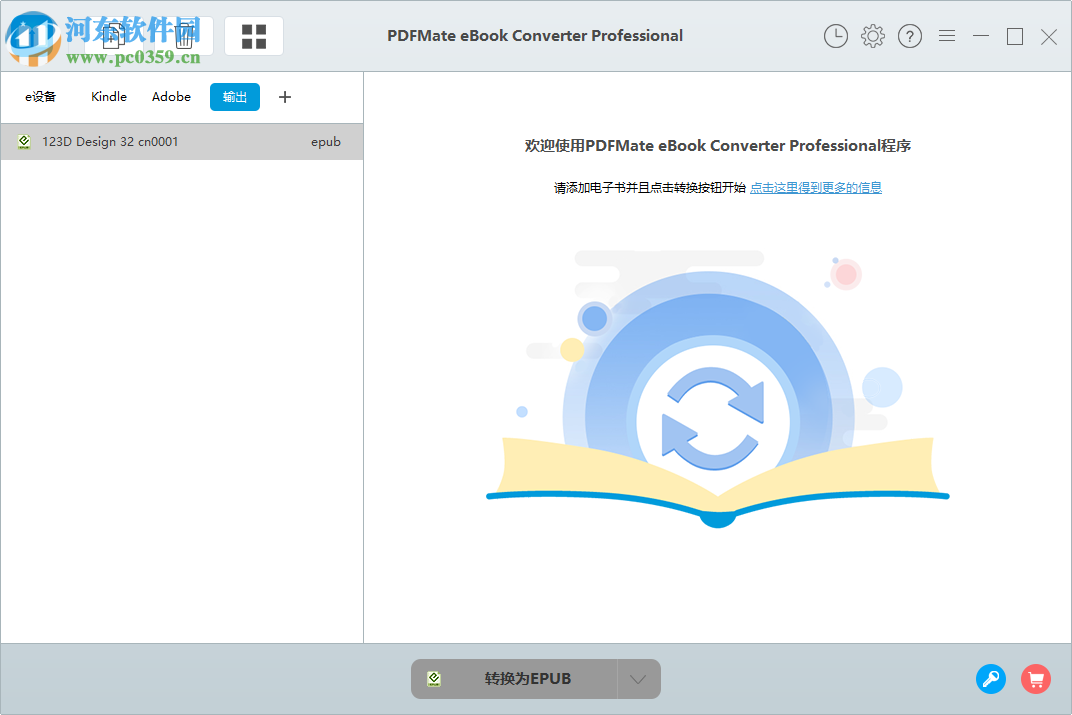Open the 点击这里得到更多的信息 link
Image resolution: width=1072 pixels, height=715 pixels.
pyautogui.click(x=816, y=187)
